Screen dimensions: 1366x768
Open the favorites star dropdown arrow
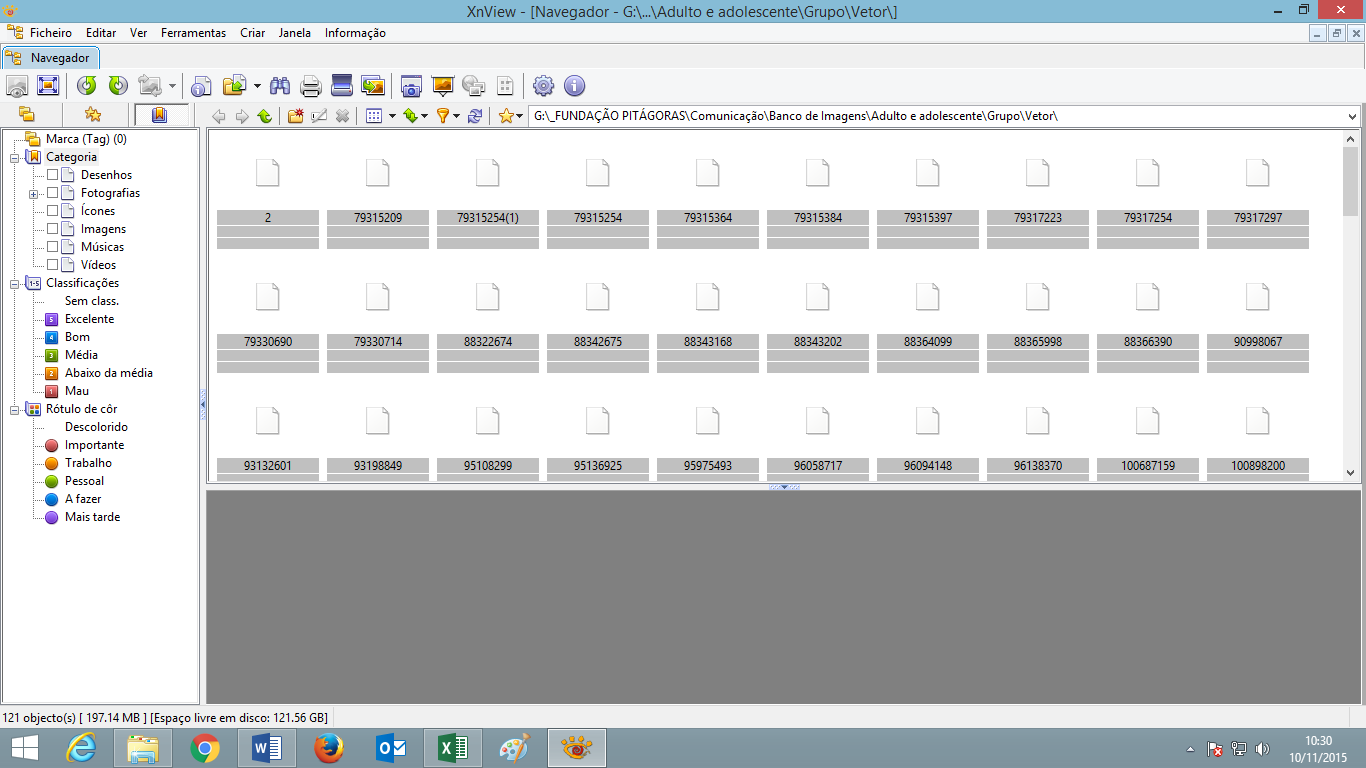tap(520, 116)
